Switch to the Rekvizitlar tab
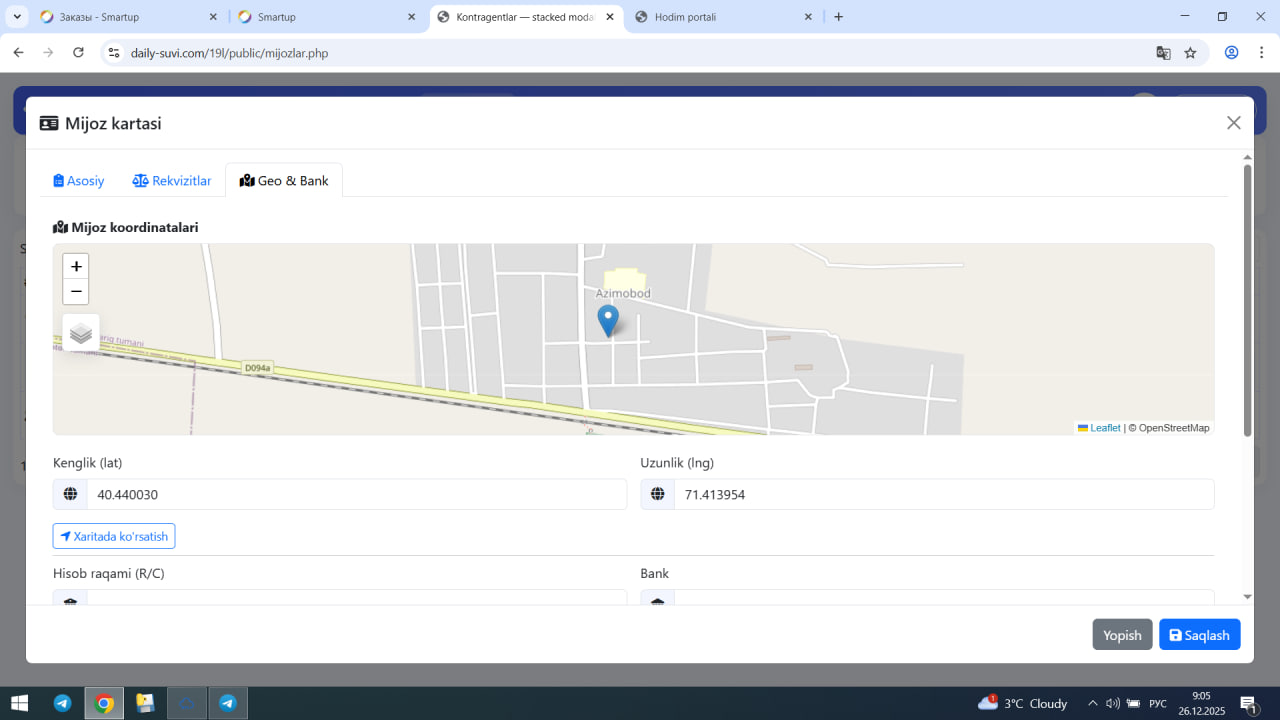This screenshot has width=1280, height=720. tap(172, 181)
